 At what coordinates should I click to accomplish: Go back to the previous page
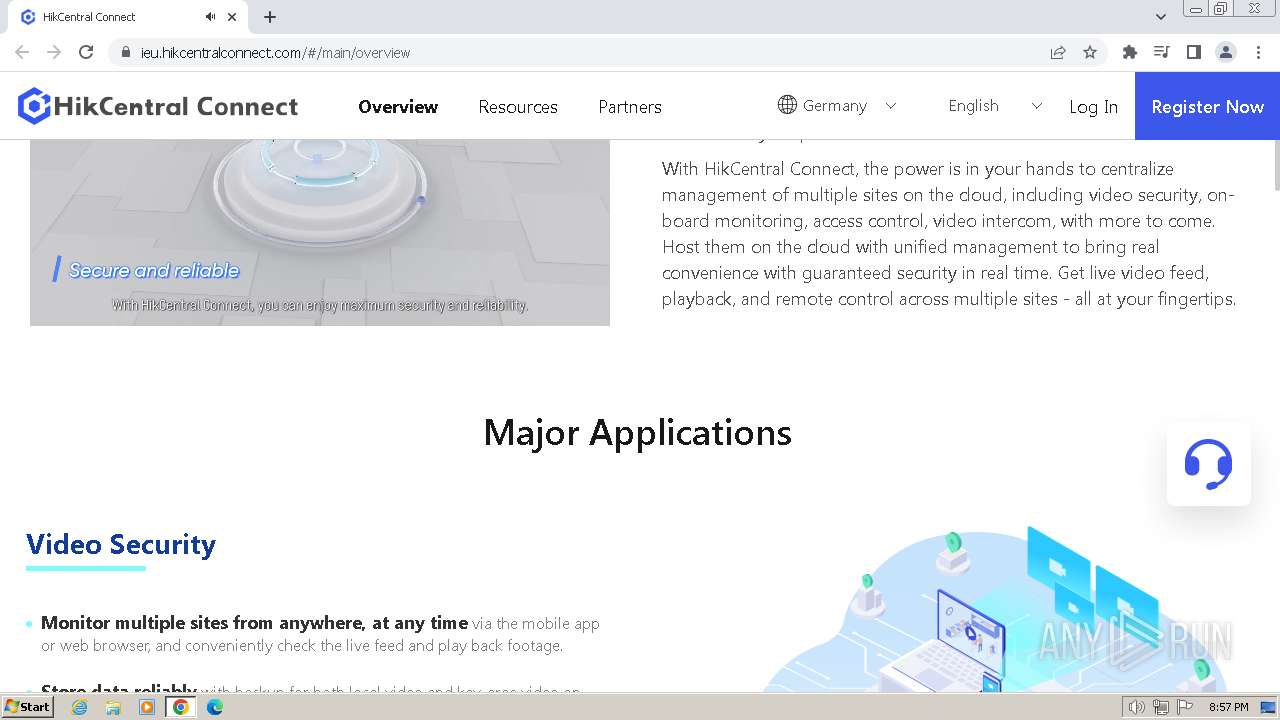pos(22,52)
